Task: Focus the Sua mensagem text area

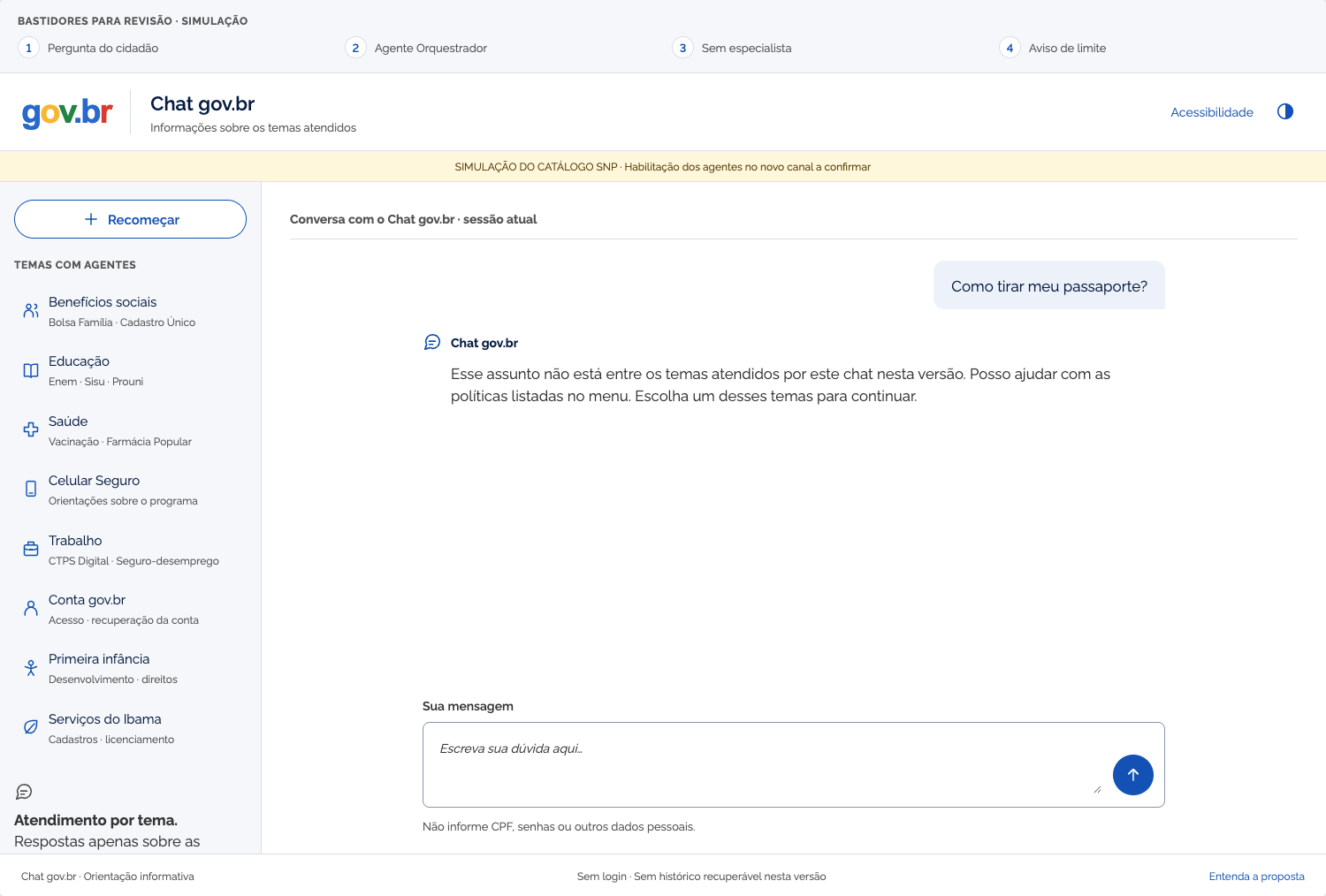Action: (x=794, y=764)
